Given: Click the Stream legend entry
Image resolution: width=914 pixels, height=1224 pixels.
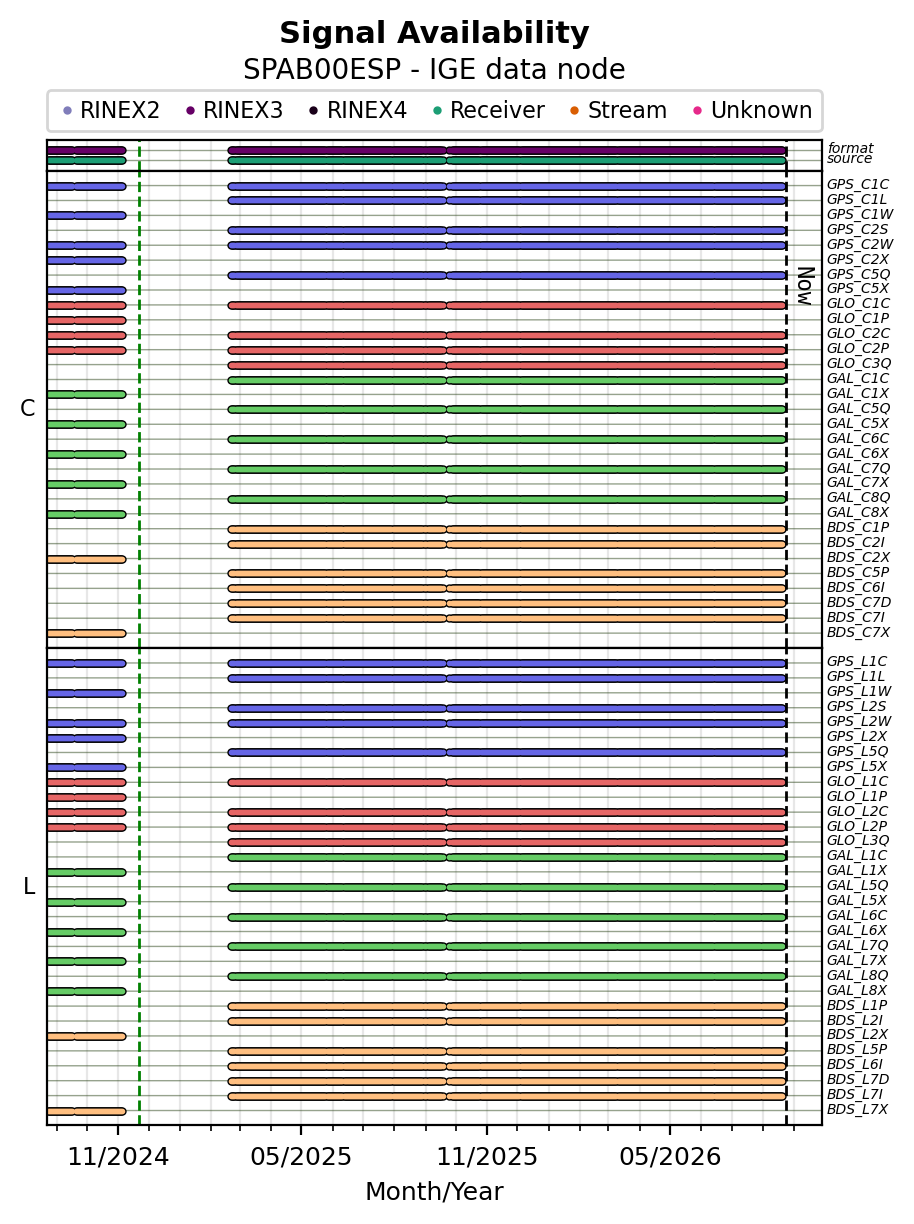Looking at the screenshot, I should (x=616, y=111).
